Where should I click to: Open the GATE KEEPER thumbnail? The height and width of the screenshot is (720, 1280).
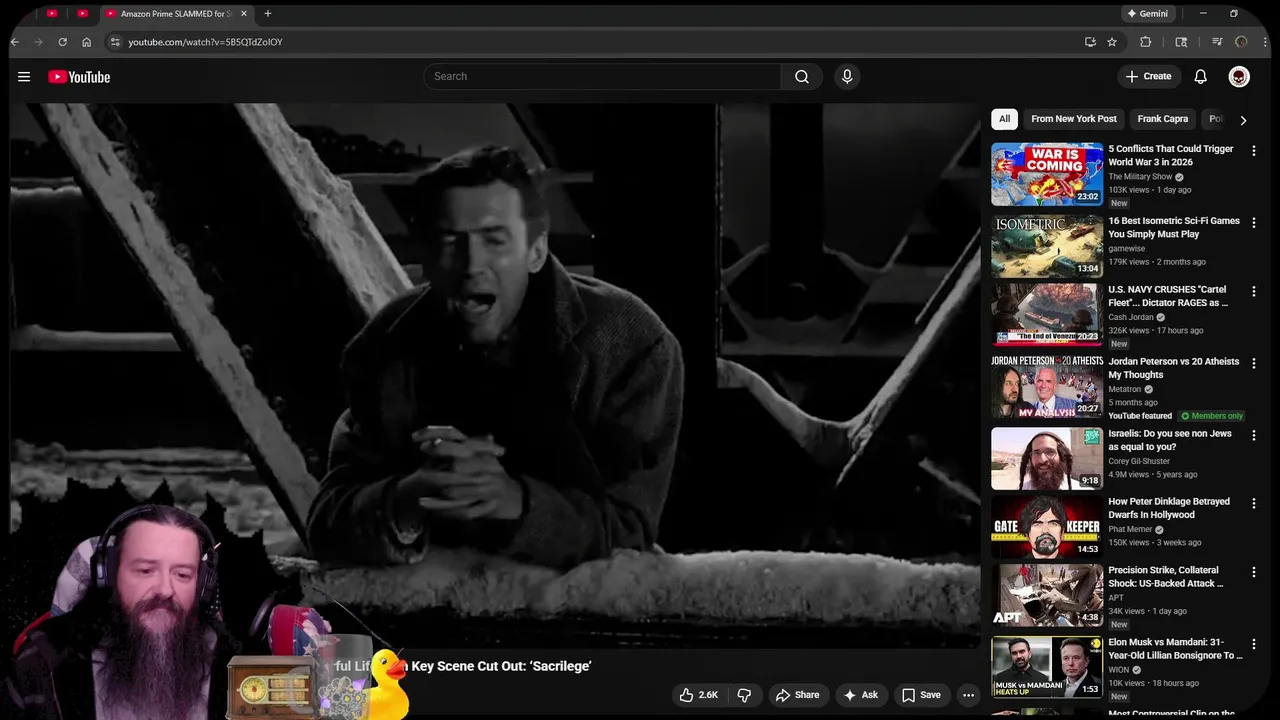1047,527
